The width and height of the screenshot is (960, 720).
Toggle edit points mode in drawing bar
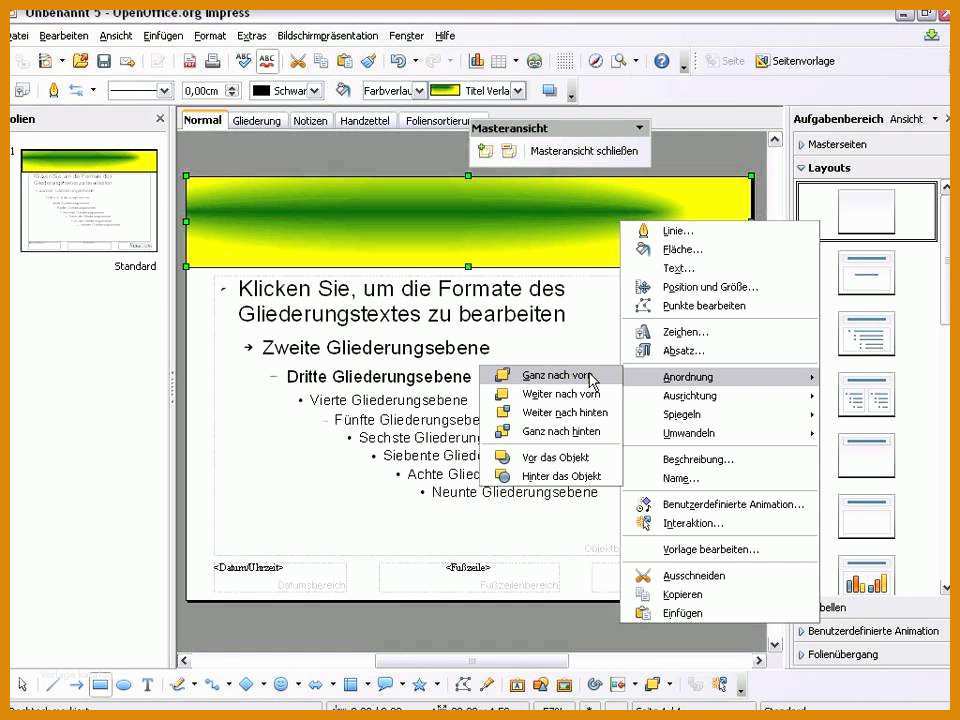coord(463,684)
